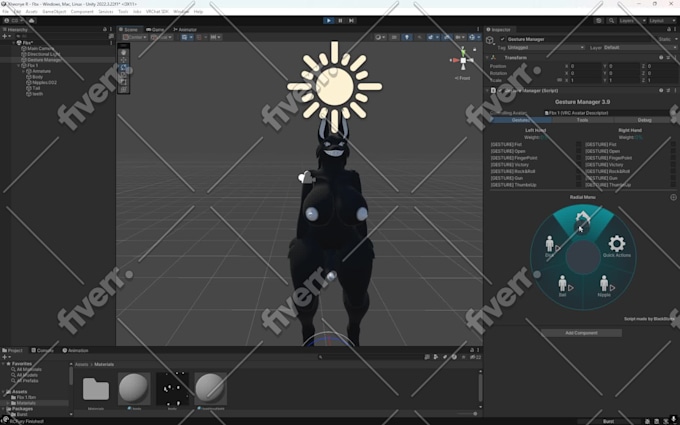Image resolution: width=680 pixels, height=425 pixels.
Task: Open the snap increment settings dropdown
Action: [216, 37]
